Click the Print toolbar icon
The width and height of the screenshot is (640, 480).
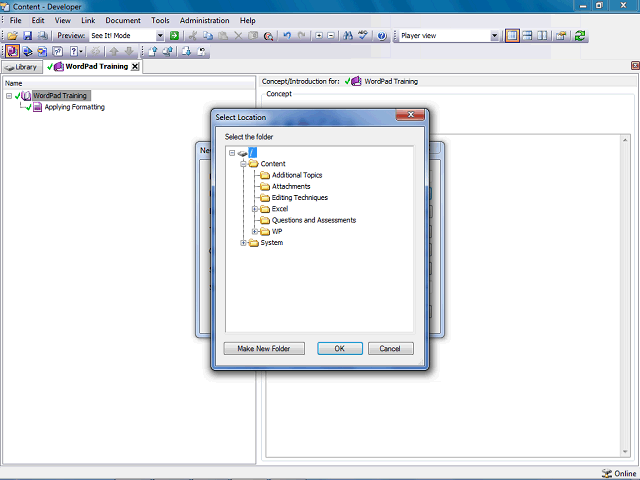42,36
